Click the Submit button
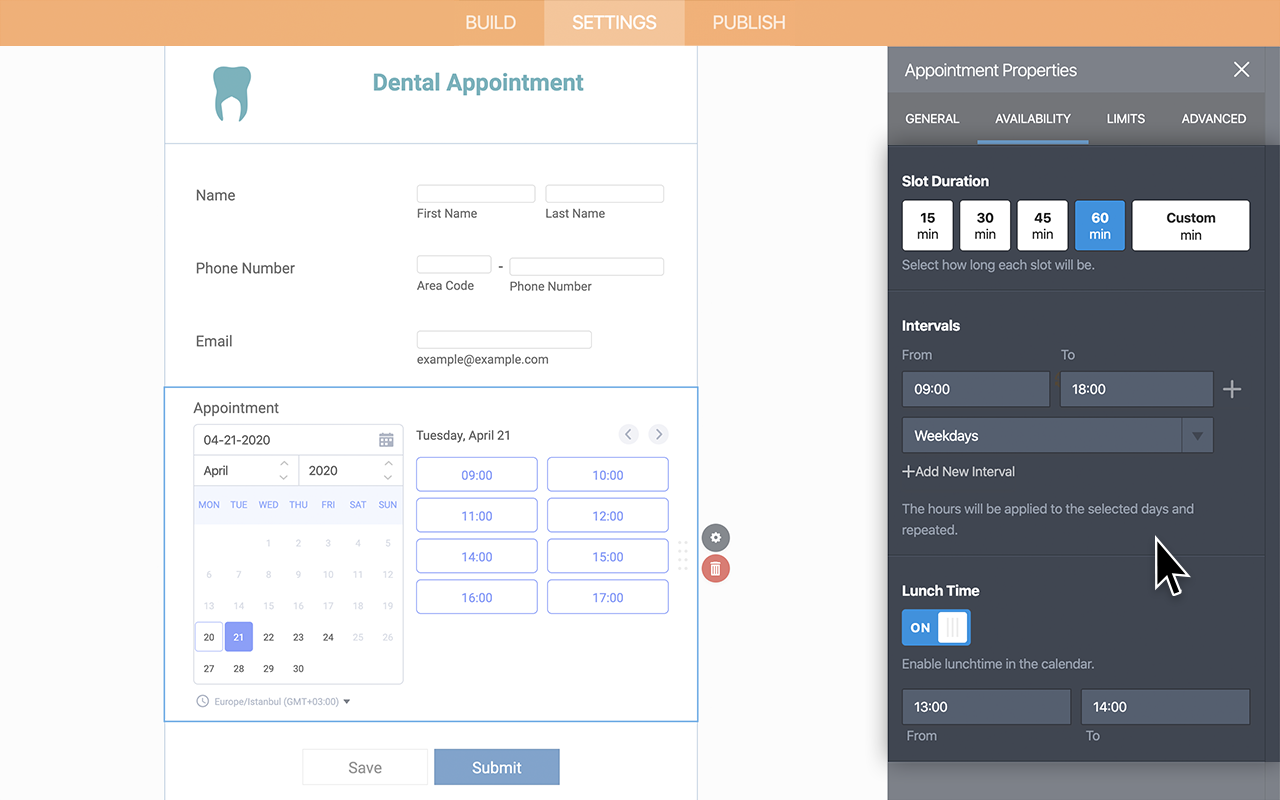Viewport: 1280px width, 800px height. 497,767
